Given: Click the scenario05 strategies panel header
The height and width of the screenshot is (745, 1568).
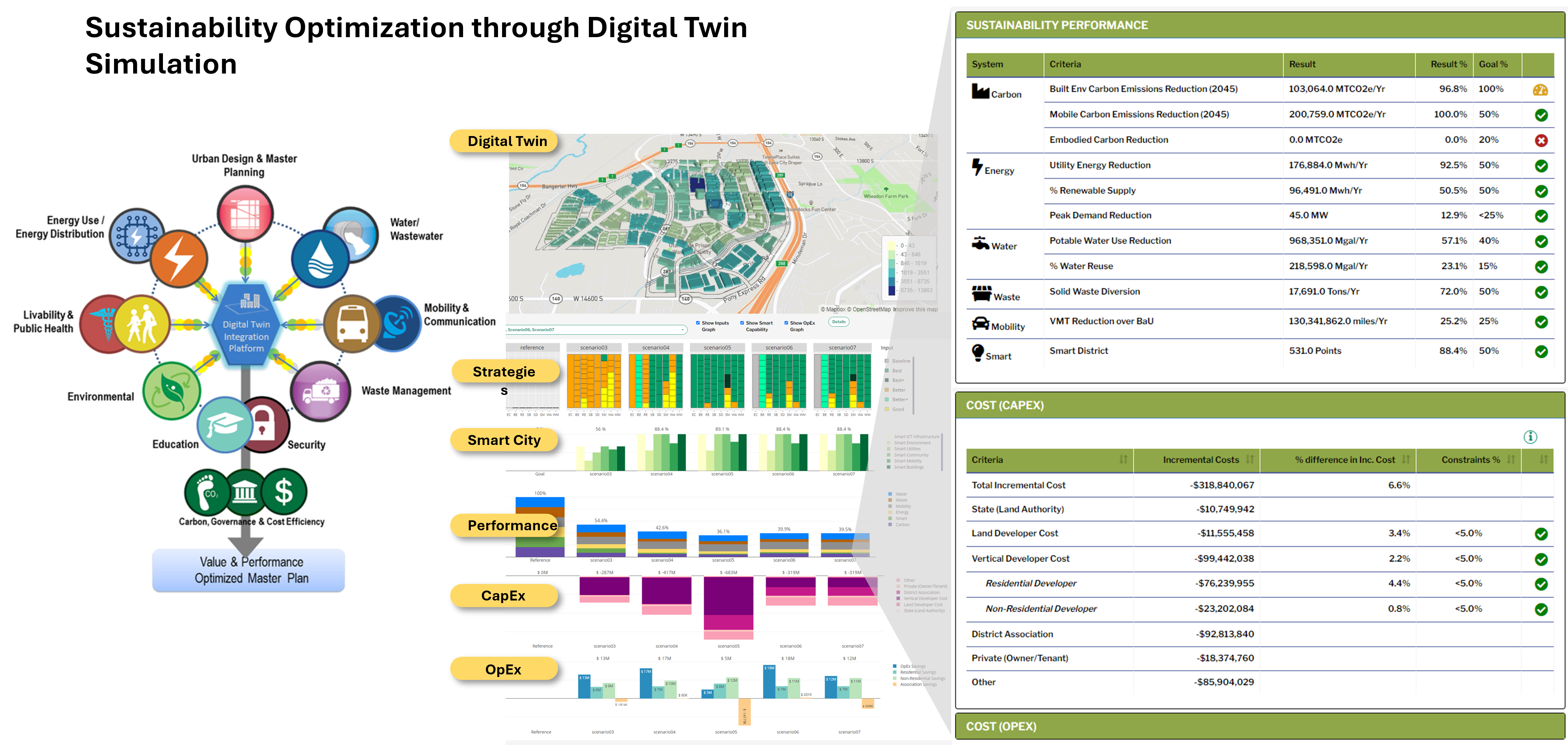Looking at the screenshot, I should click(x=717, y=347).
